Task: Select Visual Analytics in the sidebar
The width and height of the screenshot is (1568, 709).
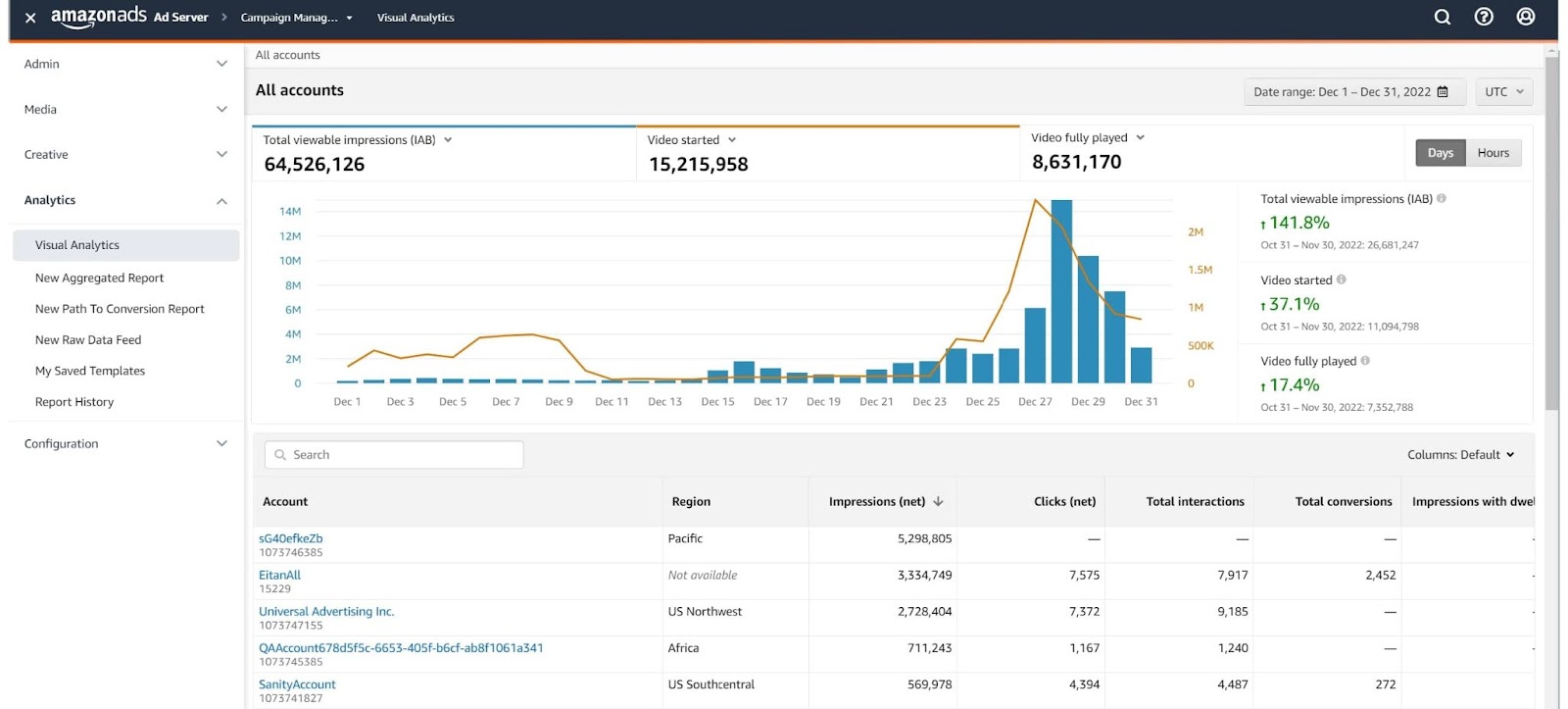Action: pos(125,245)
